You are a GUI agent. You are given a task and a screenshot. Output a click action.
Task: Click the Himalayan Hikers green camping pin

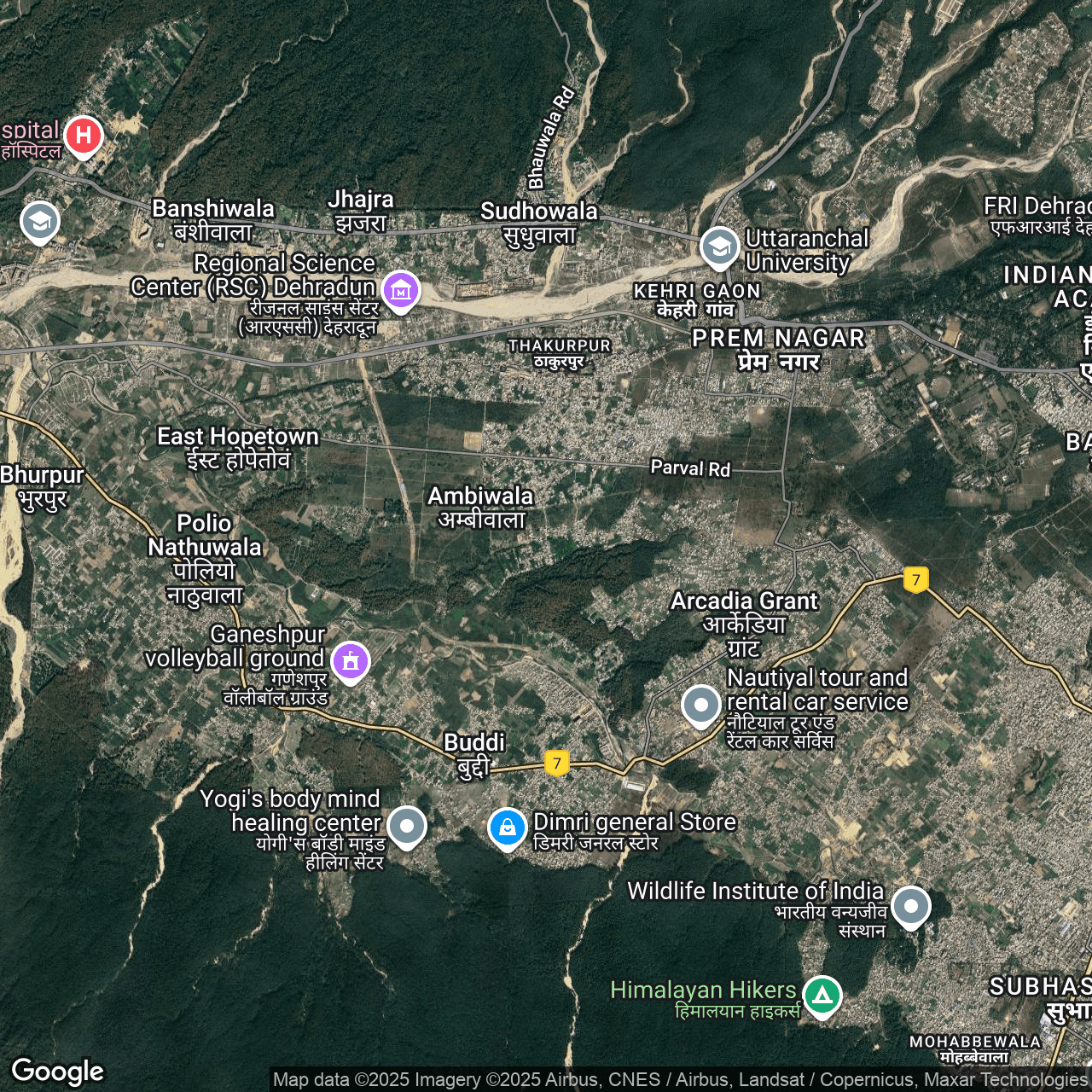click(x=822, y=995)
